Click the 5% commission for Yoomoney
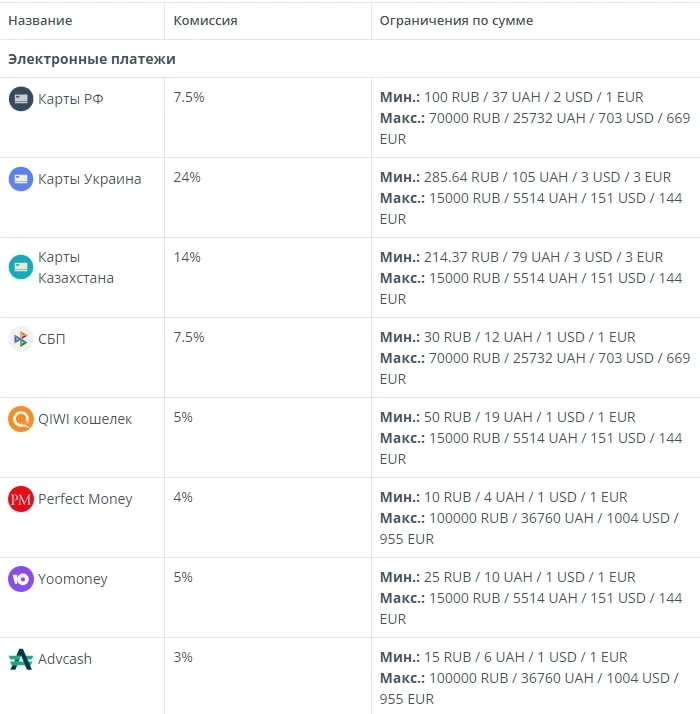The height and width of the screenshot is (714, 700). click(x=183, y=577)
